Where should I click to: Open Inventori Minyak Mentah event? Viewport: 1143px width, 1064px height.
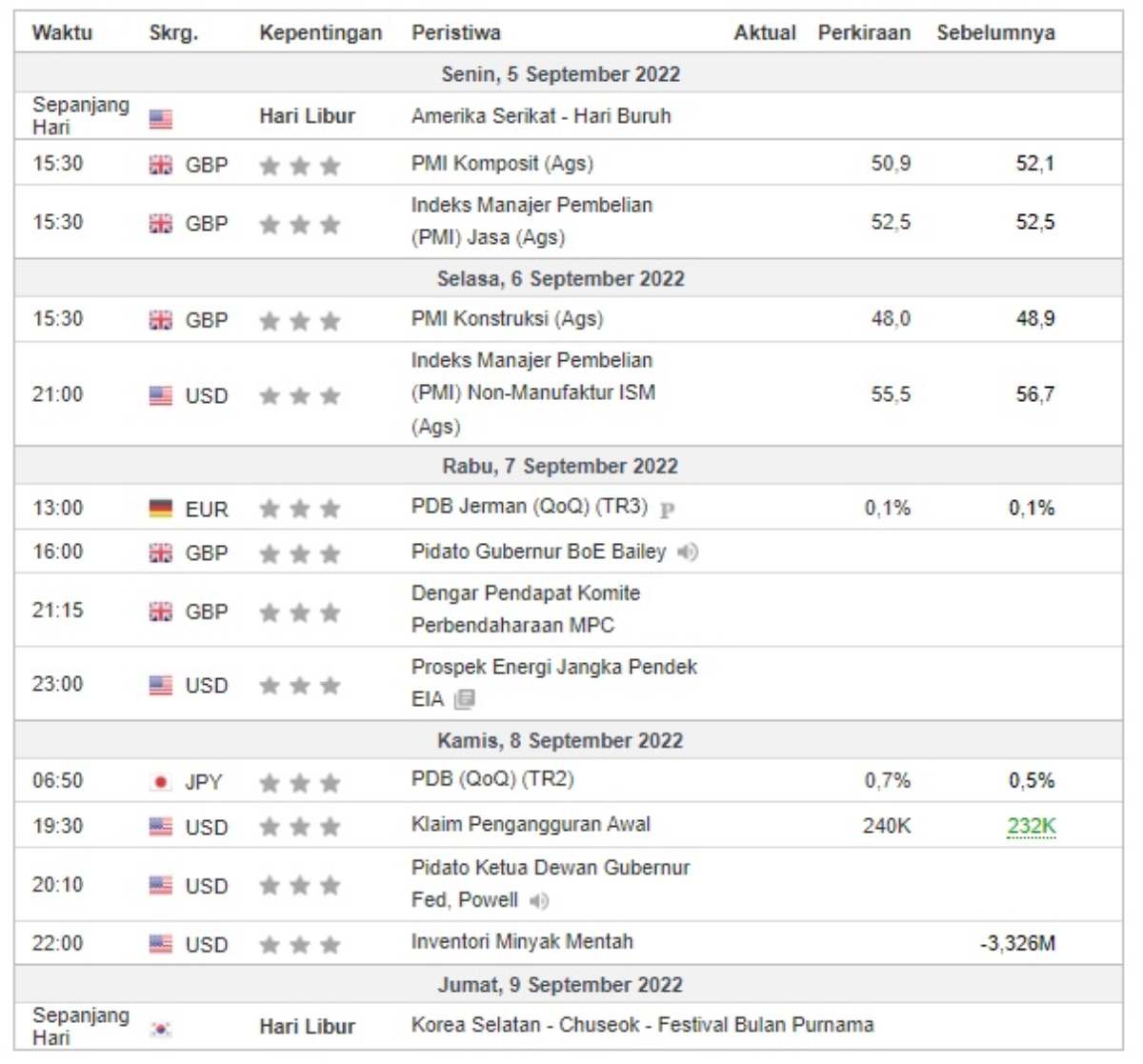522,942
